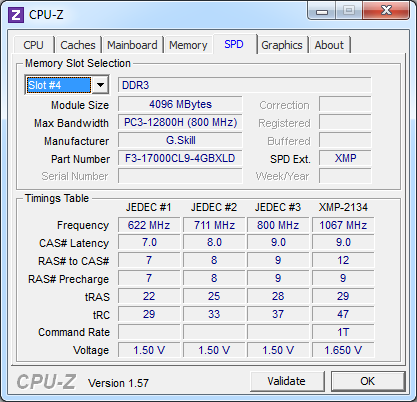The image size is (417, 402).
Task: Click the 1067 MHz frequency cell
Action: pyautogui.click(x=343, y=225)
